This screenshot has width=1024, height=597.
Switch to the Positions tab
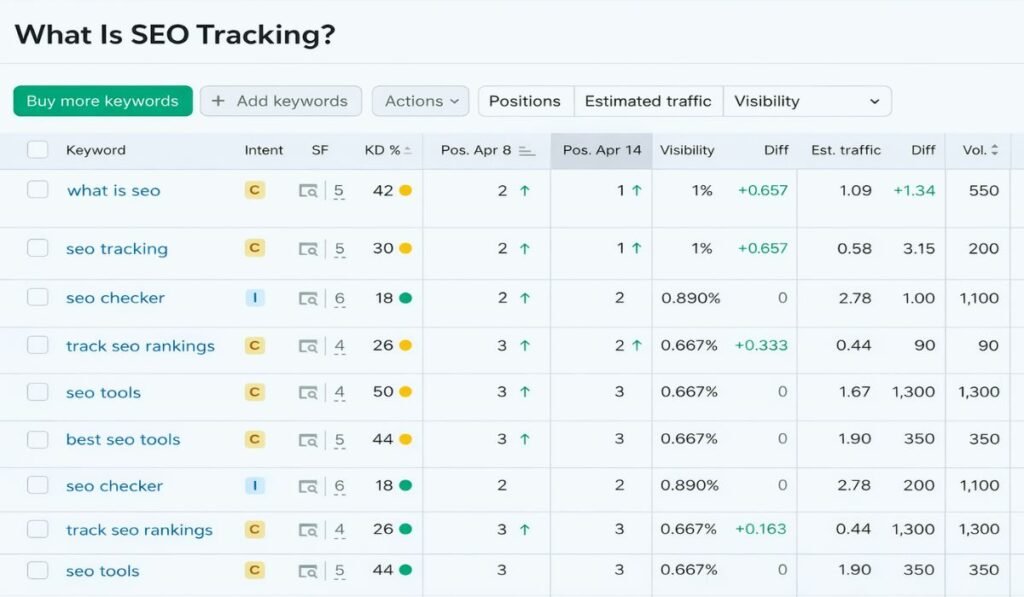coord(524,101)
